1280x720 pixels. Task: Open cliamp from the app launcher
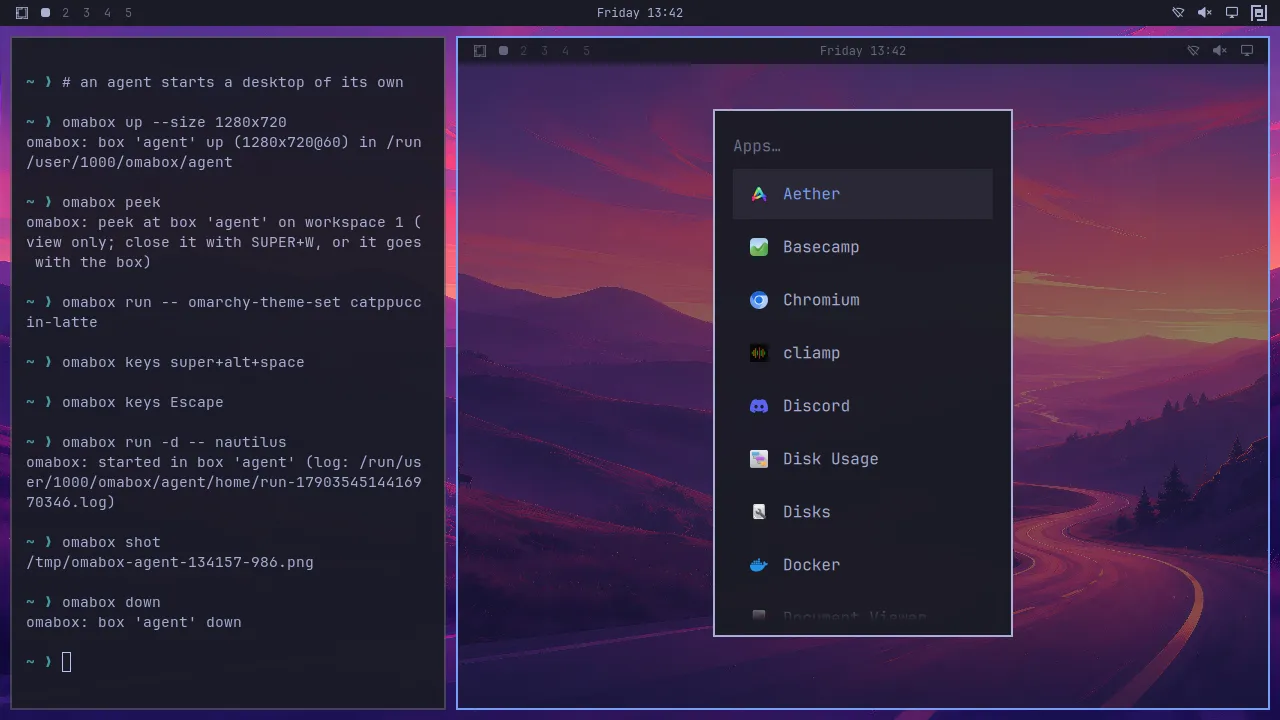[x=863, y=353]
